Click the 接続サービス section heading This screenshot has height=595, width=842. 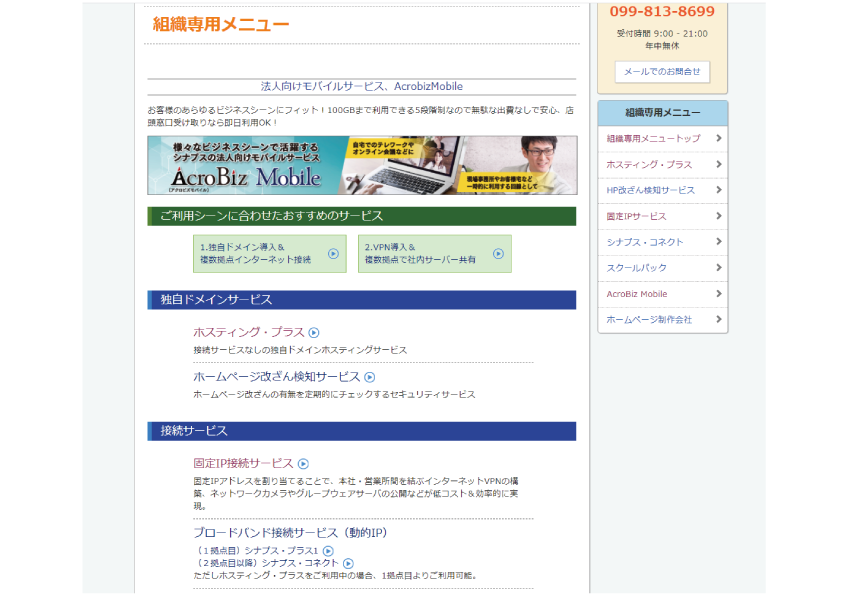(x=362, y=431)
